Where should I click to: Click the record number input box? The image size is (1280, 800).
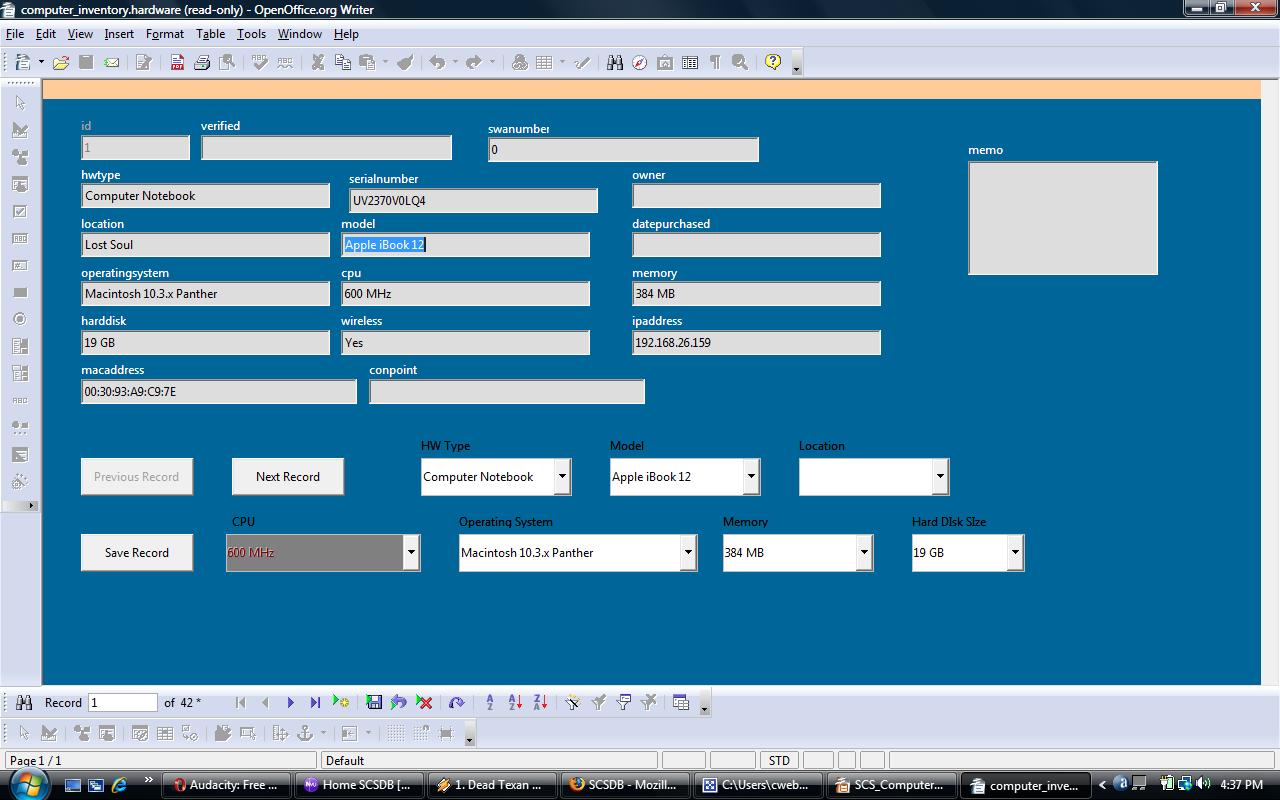(x=123, y=703)
